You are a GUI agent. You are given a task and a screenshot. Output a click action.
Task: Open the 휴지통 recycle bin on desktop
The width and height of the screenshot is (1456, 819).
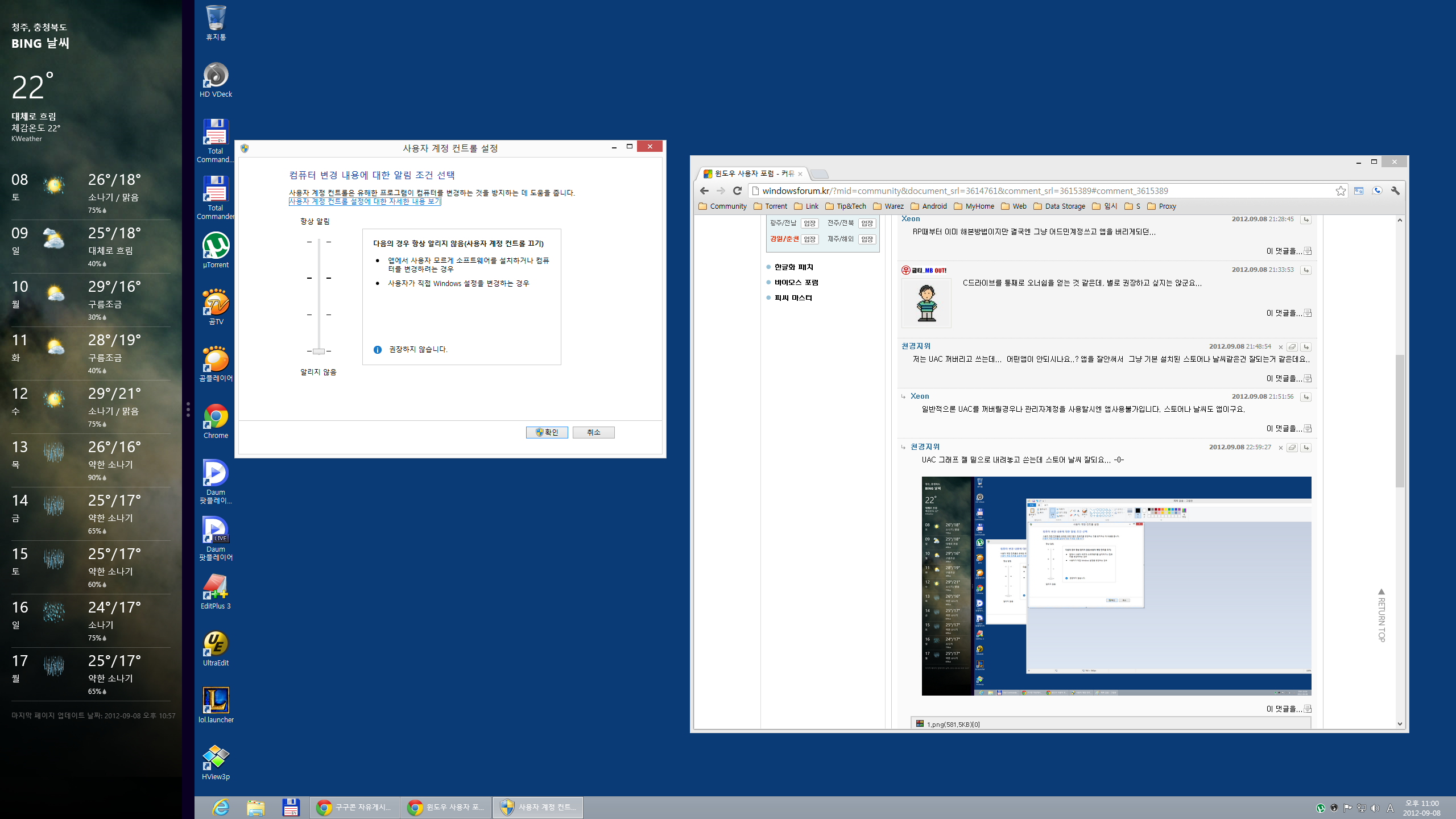coord(216,23)
